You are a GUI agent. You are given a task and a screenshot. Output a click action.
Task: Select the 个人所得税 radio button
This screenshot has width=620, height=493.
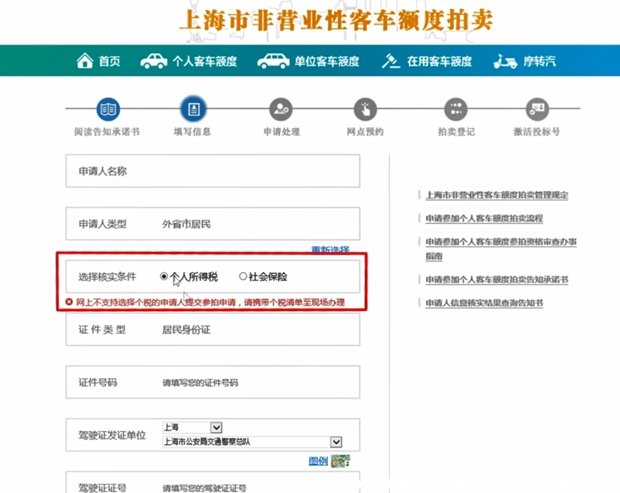164,276
